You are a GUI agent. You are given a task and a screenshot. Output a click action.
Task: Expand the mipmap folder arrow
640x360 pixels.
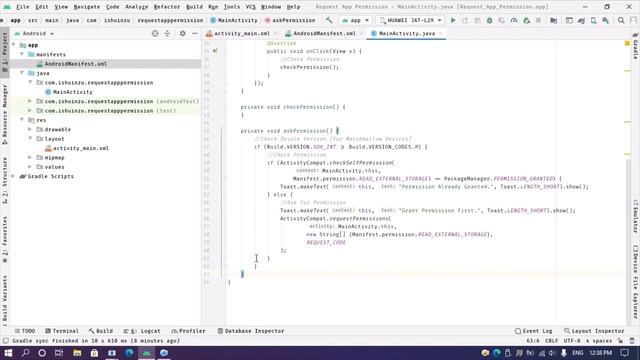point(30,158)
